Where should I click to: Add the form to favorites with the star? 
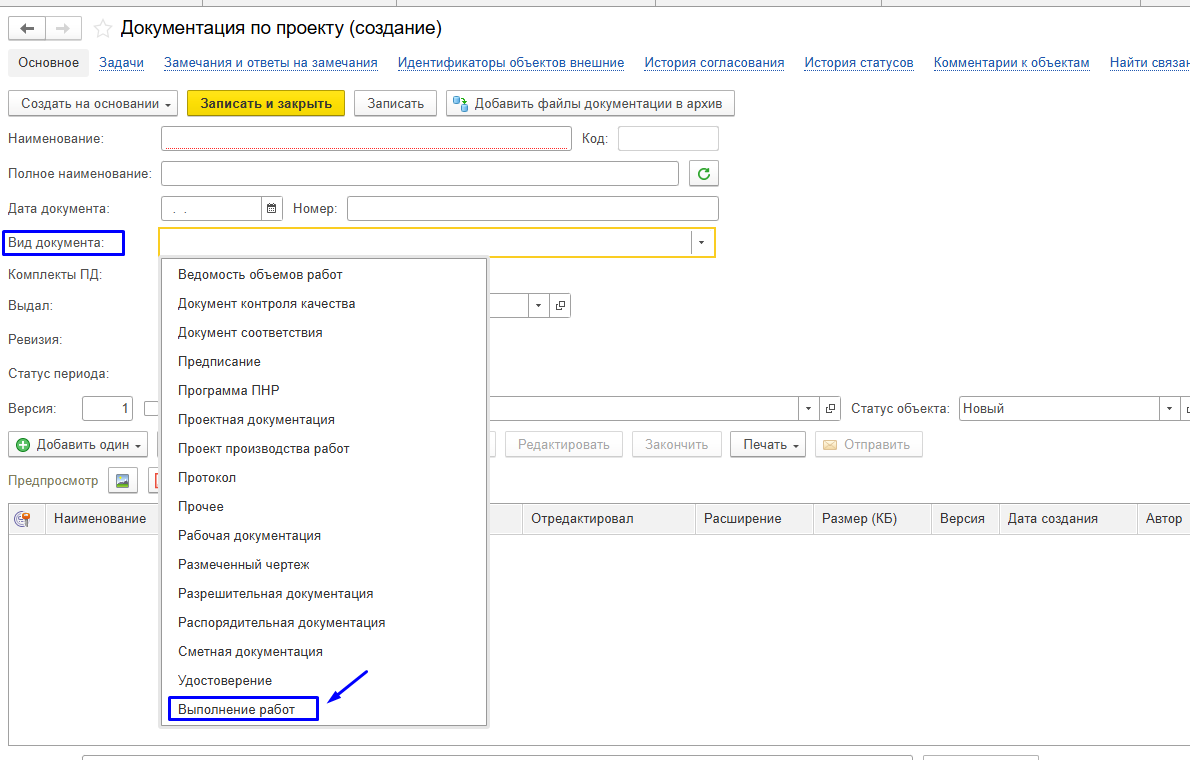102,28
